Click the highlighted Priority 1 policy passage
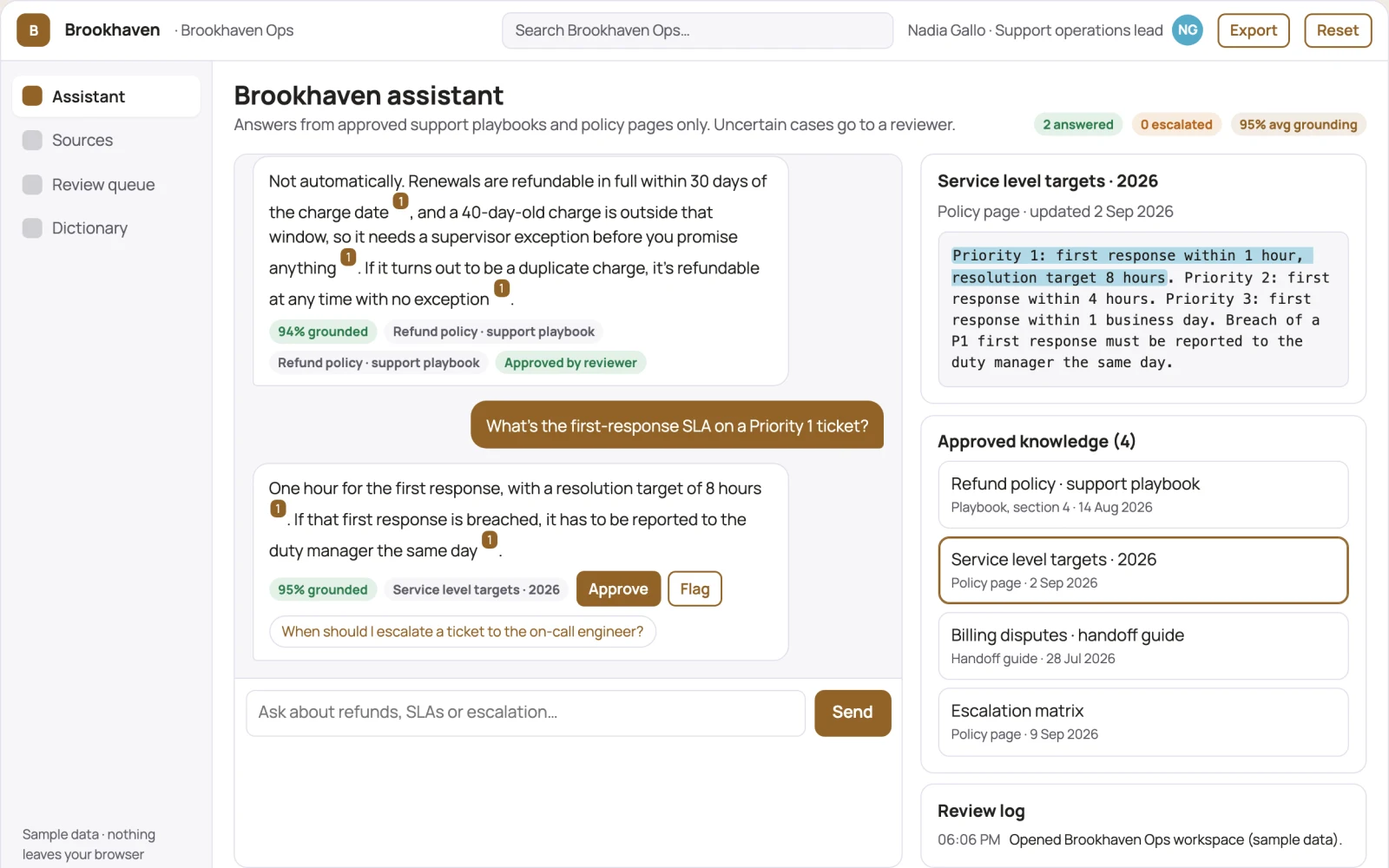 1132,266
